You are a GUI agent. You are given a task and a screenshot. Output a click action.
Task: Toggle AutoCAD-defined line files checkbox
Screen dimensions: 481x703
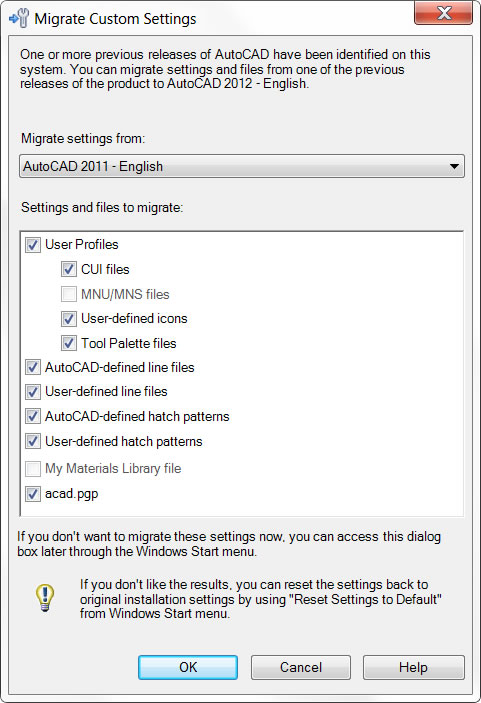point(33,368)
